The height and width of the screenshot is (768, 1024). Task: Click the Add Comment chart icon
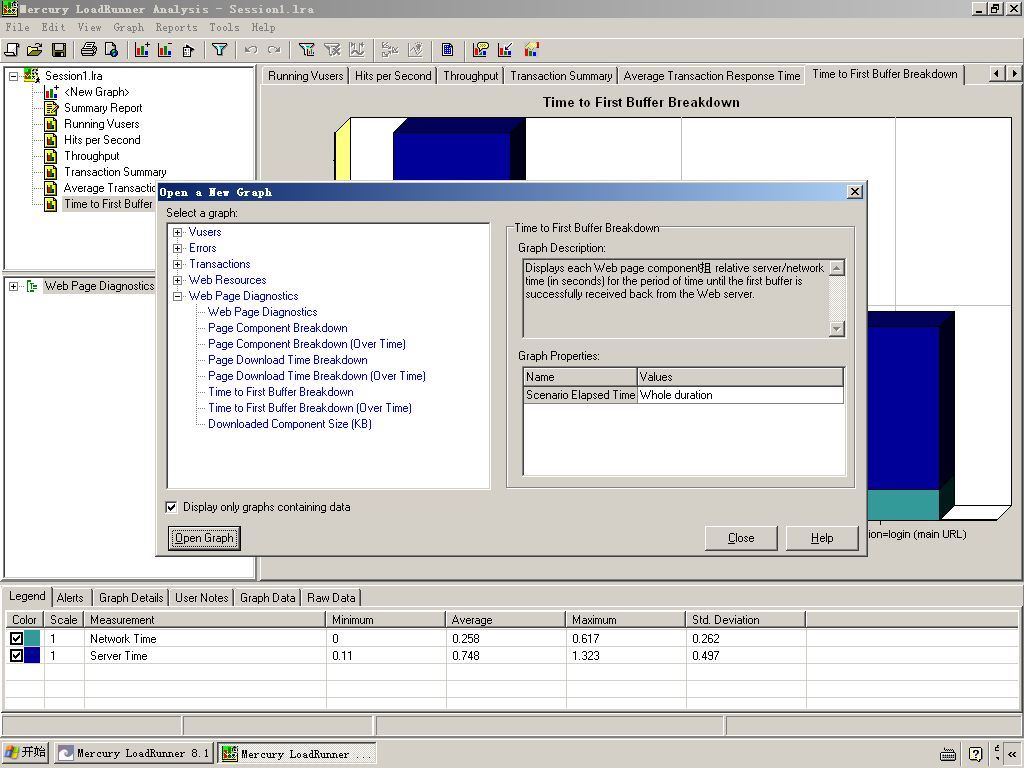point(481,50)
